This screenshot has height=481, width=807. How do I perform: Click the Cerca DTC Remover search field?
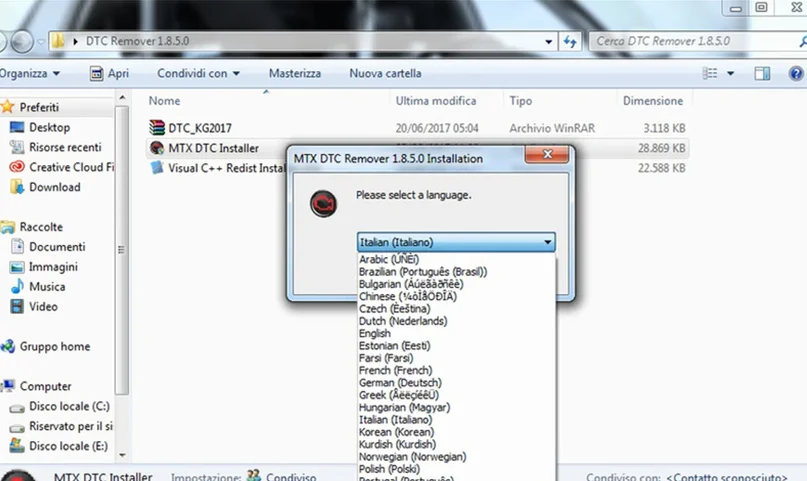point(697,41)
